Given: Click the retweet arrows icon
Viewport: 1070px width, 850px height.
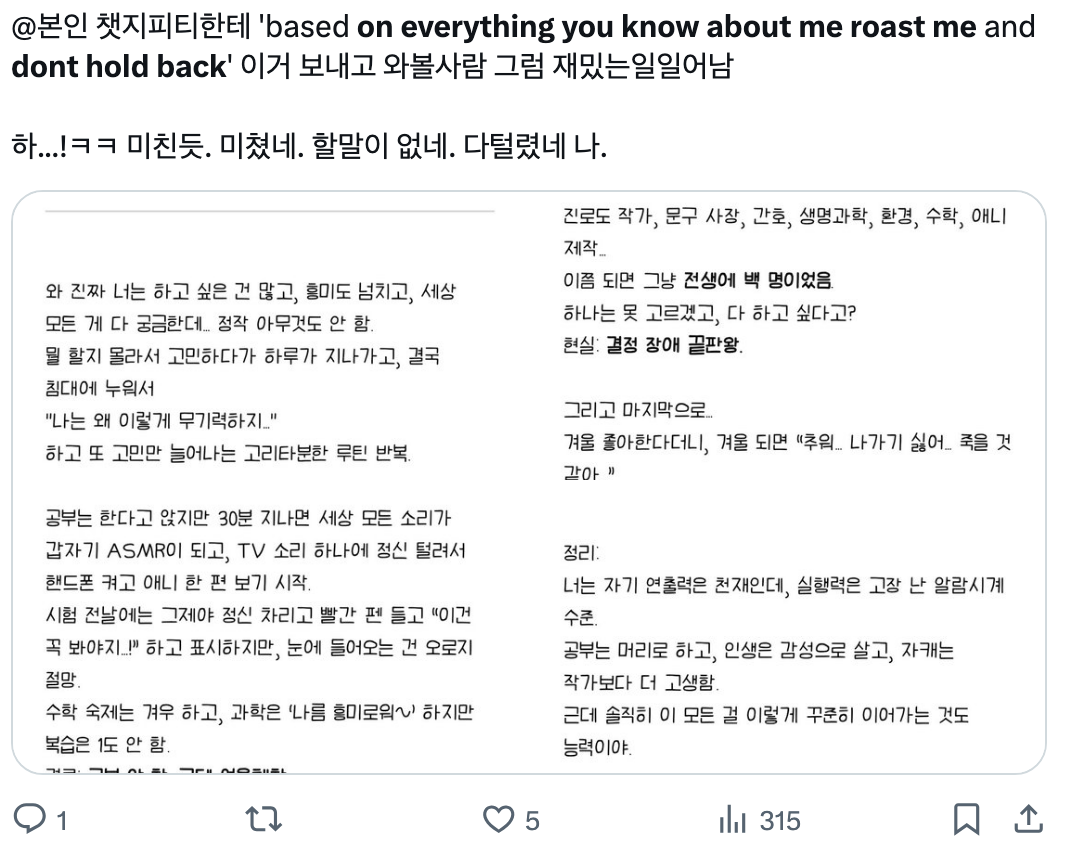Looking at the screenshot, I should [263, 819].
